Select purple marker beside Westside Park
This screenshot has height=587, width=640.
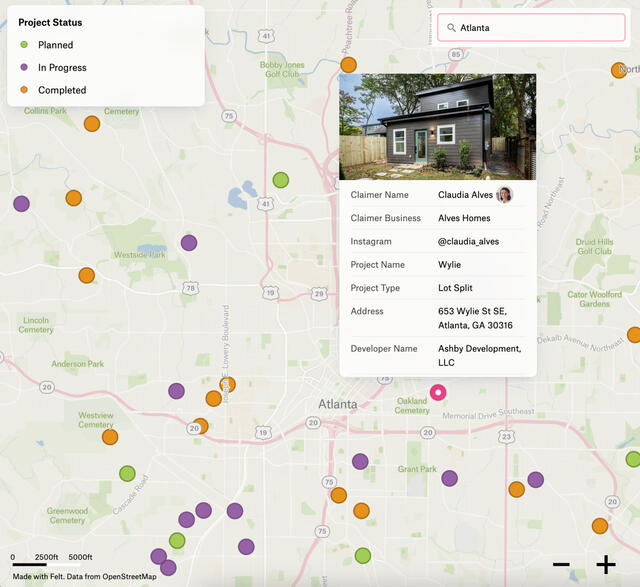click(189, 243)
